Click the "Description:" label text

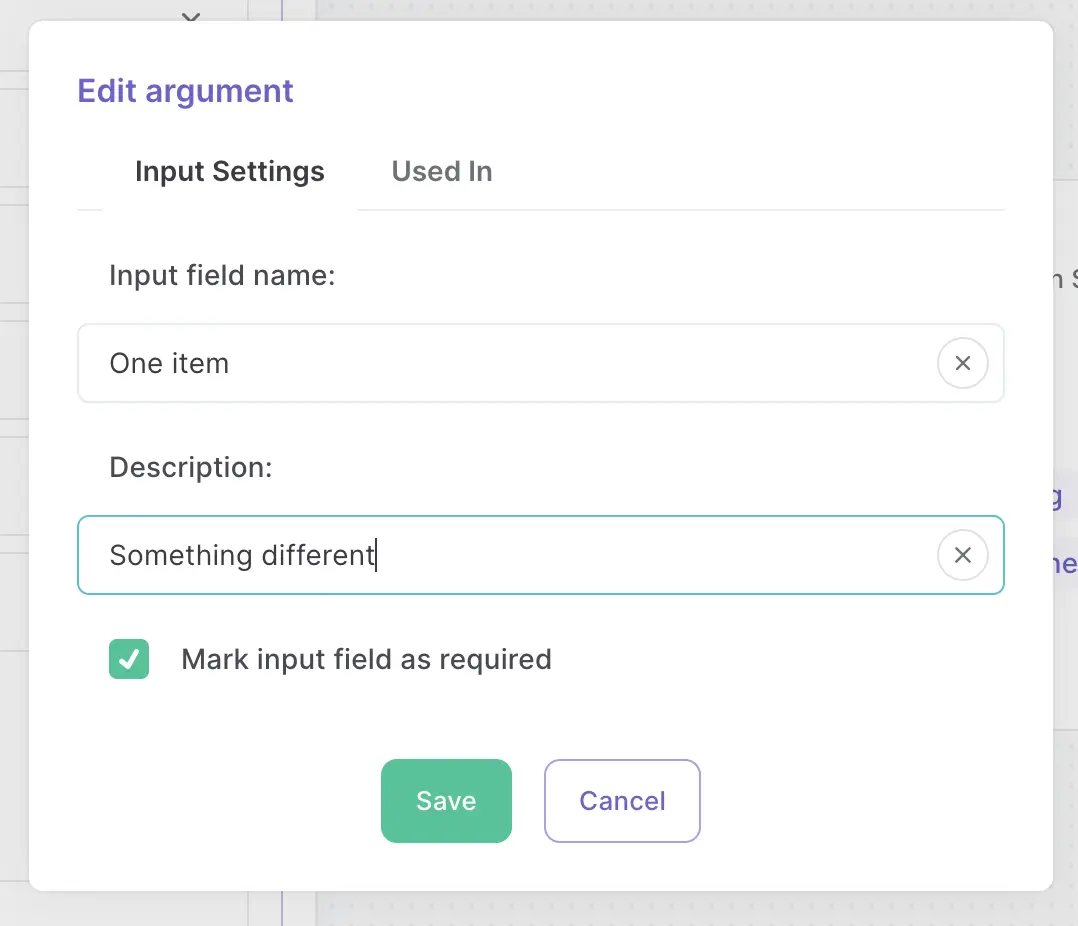pyautogui.click(x=191, y=468)
